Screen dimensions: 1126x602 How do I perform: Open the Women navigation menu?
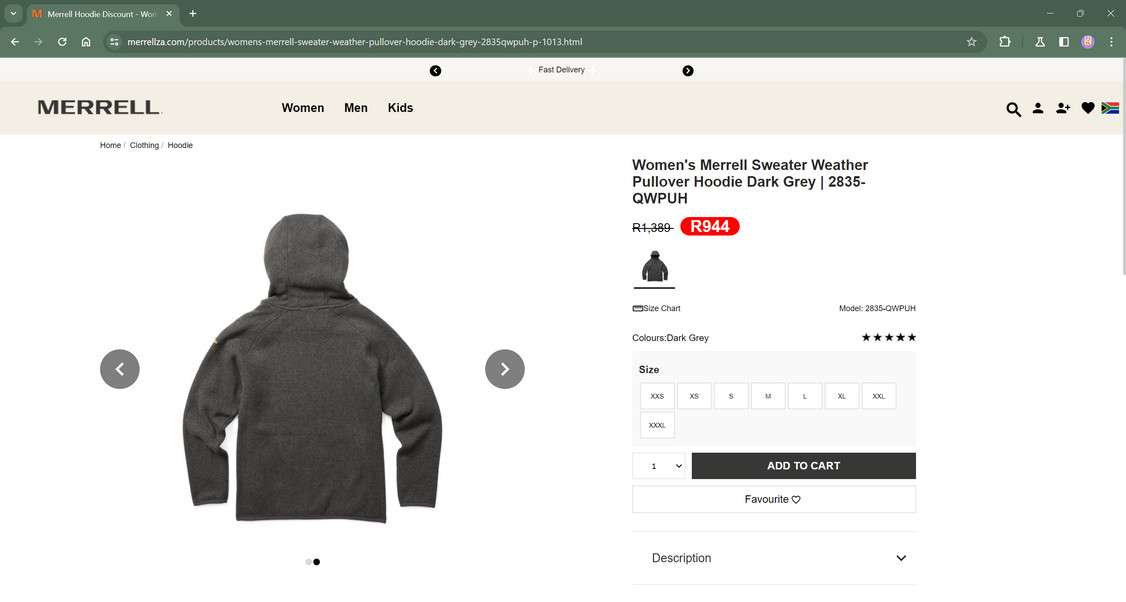(x=302, y=107)
